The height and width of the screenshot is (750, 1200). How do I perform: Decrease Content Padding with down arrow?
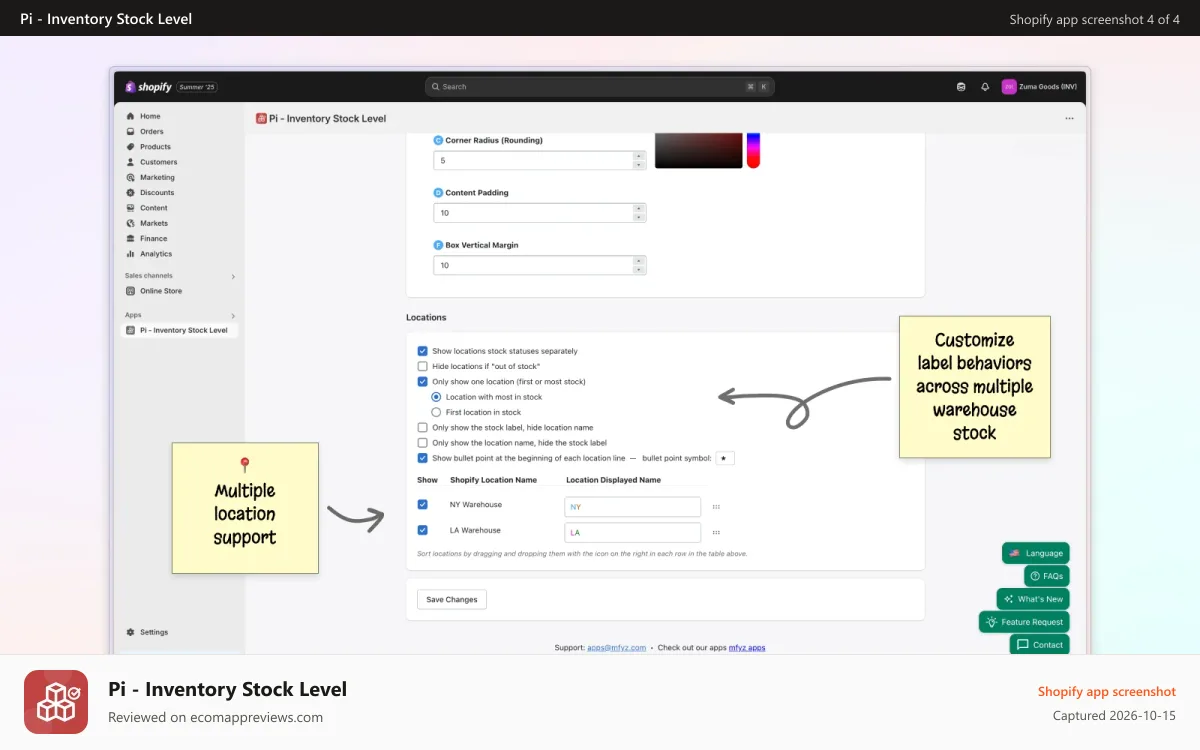point(639,217)
